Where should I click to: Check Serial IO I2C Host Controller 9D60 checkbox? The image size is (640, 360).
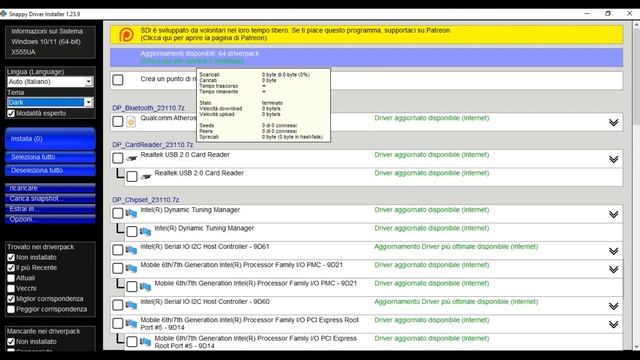pyautogui.click(x=118, y=305)
